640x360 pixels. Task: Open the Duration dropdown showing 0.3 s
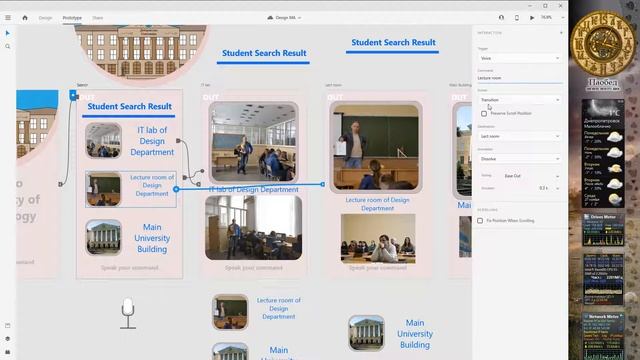pyautogui.click(x=548, y=188)
